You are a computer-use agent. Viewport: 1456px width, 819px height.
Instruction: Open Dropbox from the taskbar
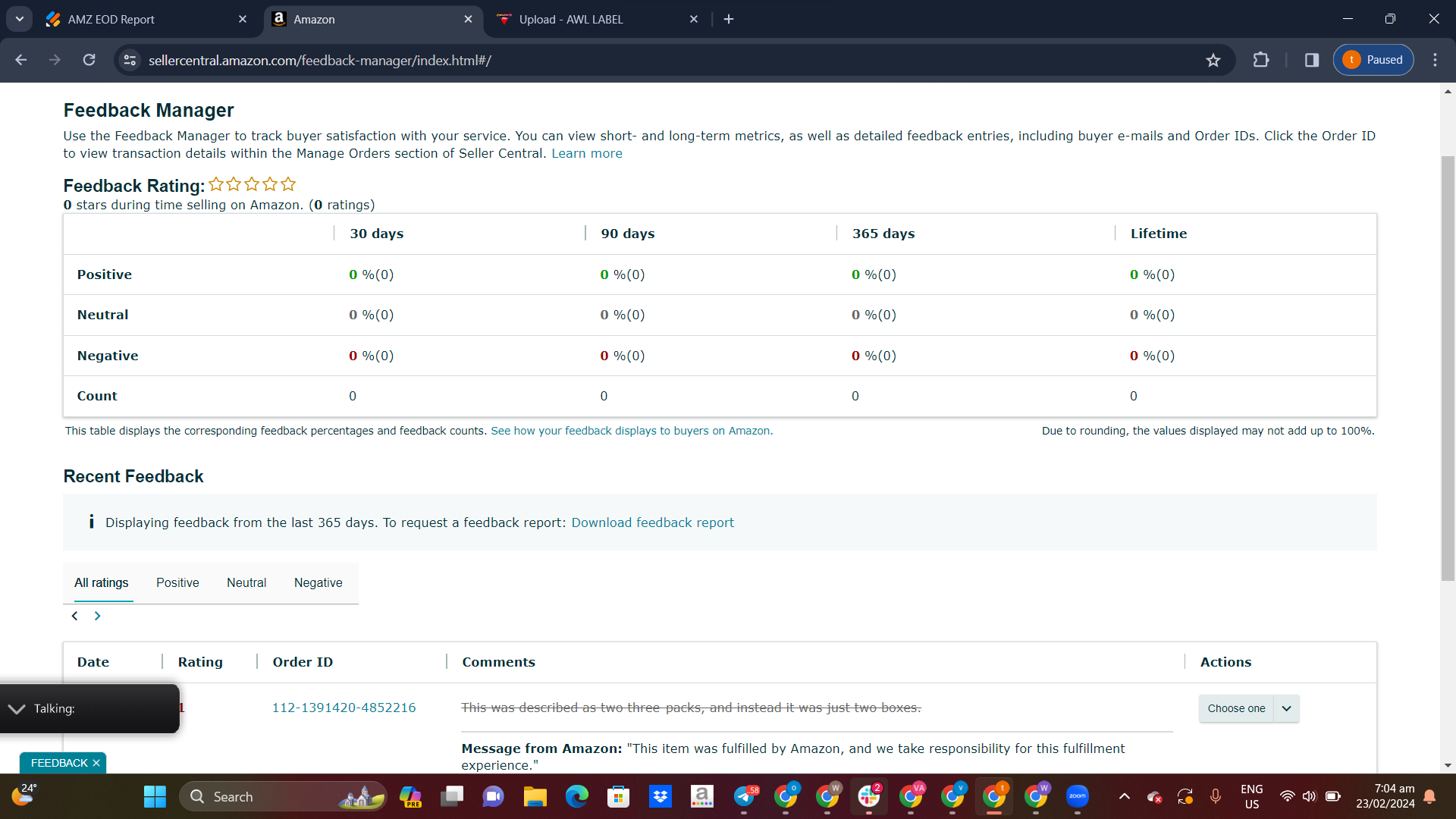pos(661,796)
